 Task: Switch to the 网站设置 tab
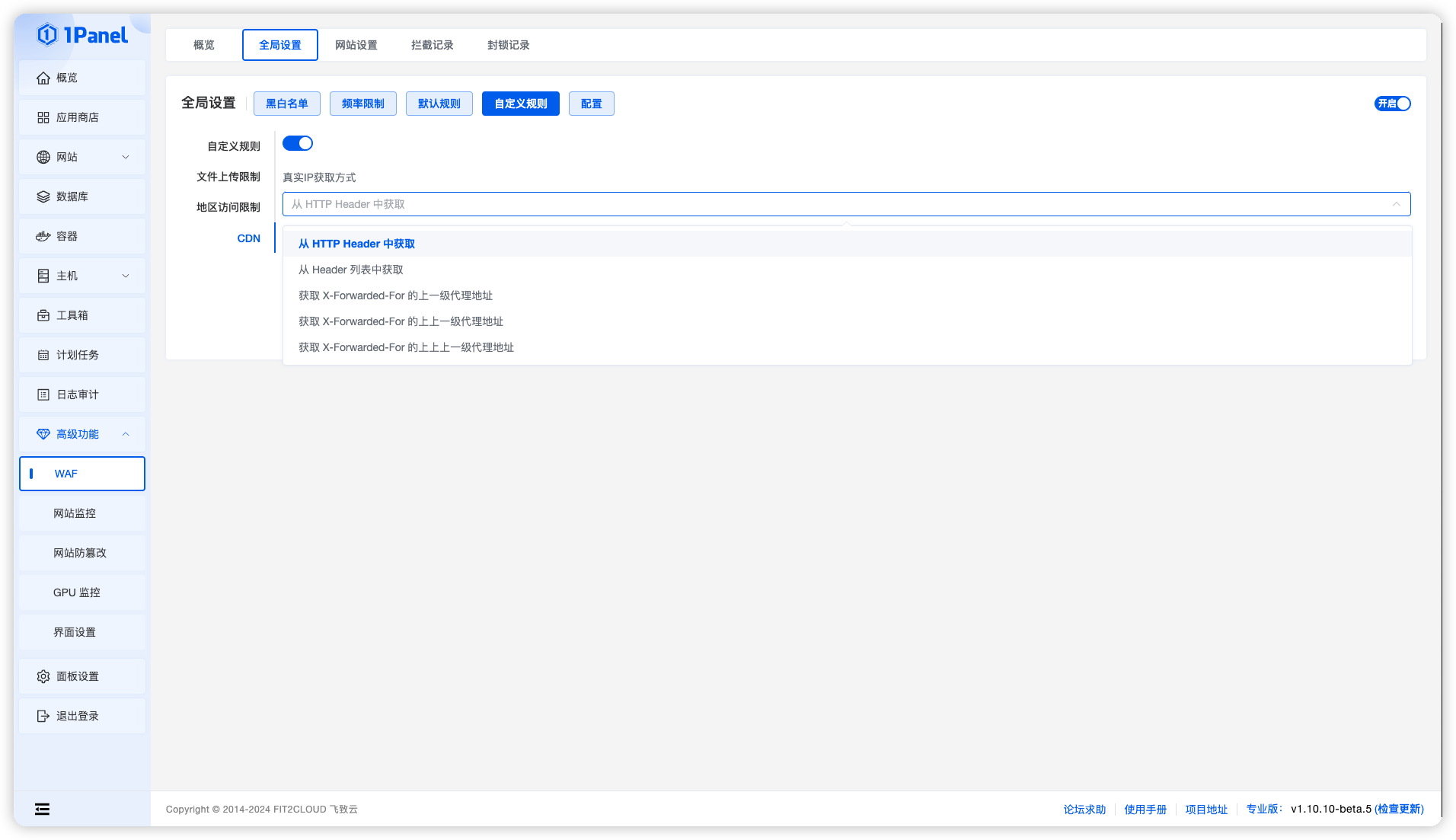[x=356, y=44]
